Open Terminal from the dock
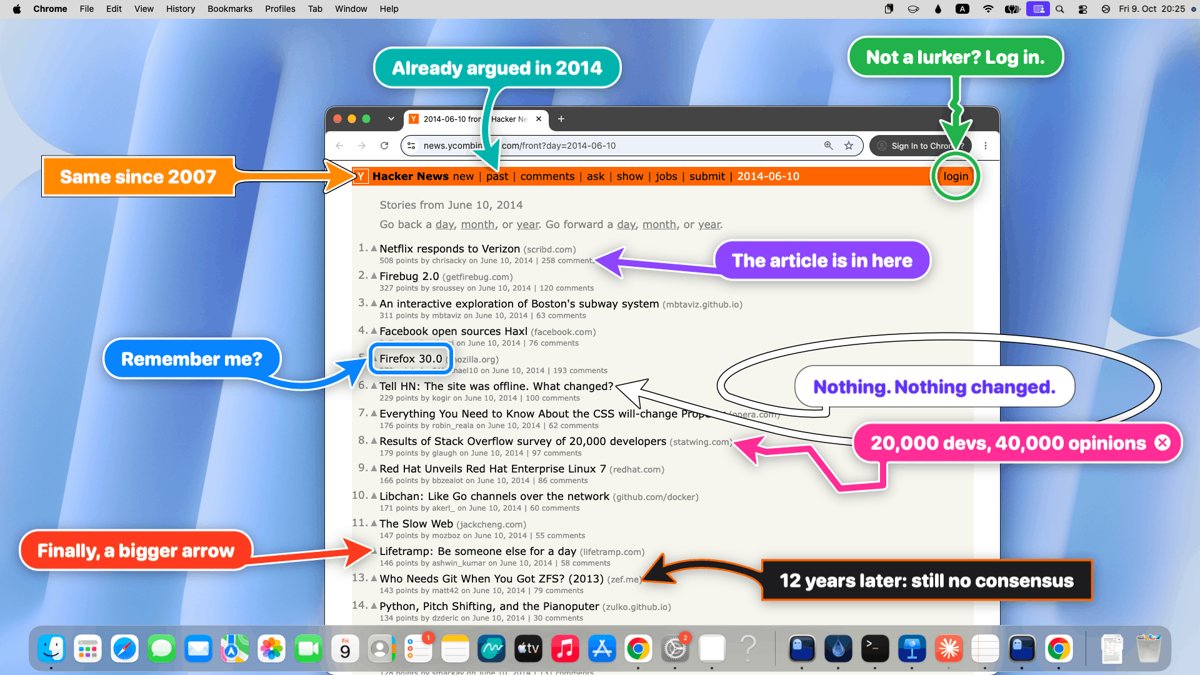This screenshot has height=675, width=1200. (x=875, y=649)
